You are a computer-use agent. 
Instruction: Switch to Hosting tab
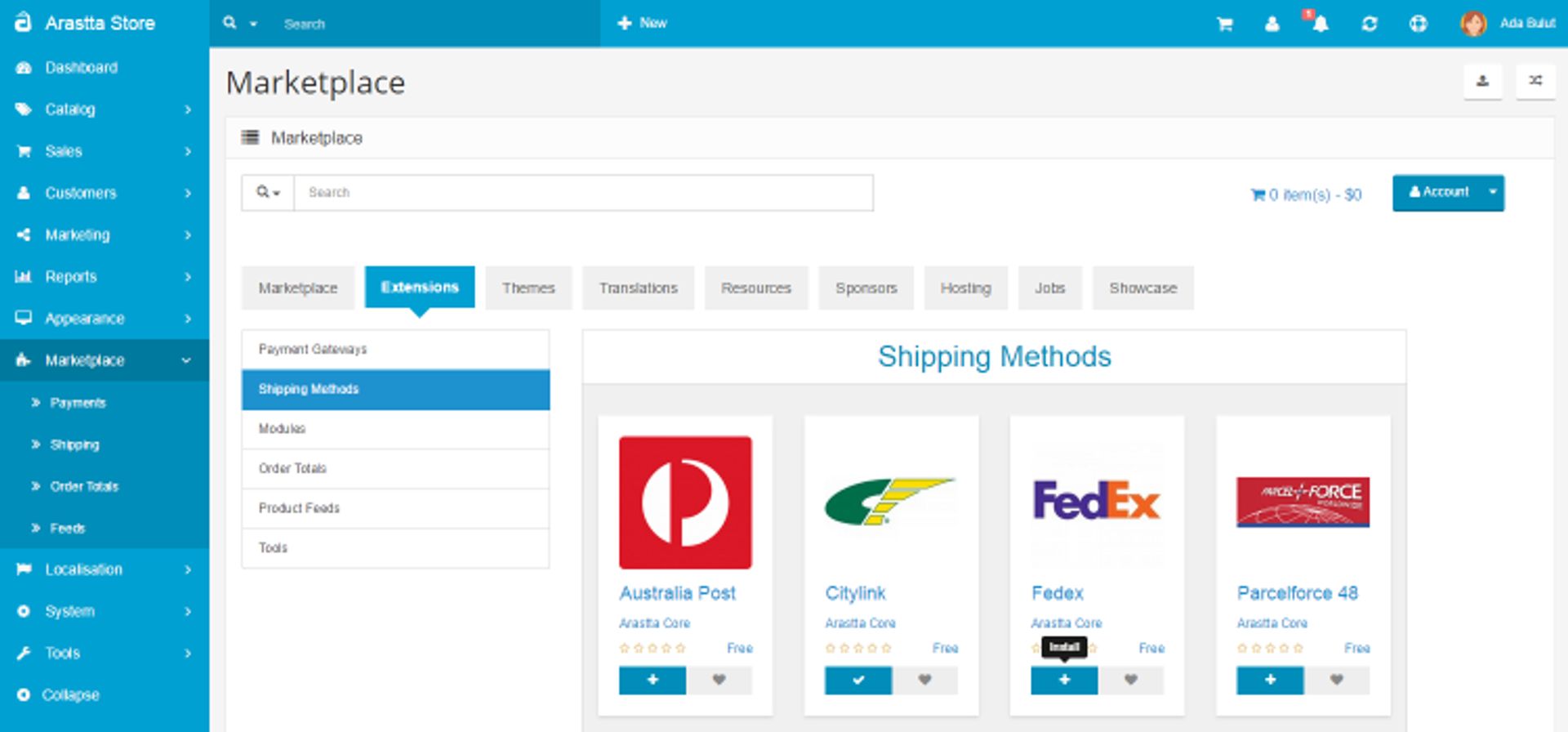point(965,288)
